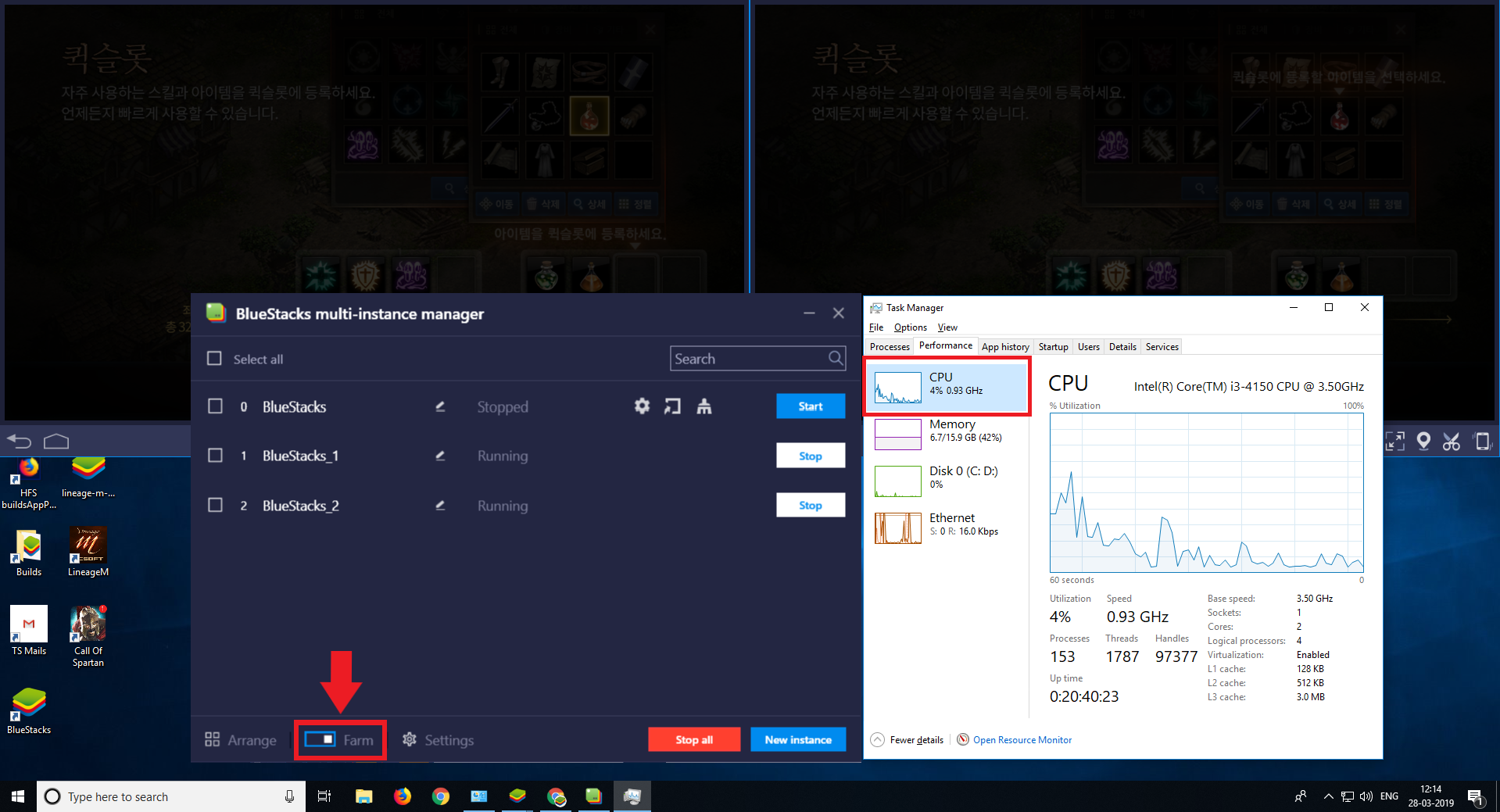Open Firefox from the taskbar

coord(403,796)
